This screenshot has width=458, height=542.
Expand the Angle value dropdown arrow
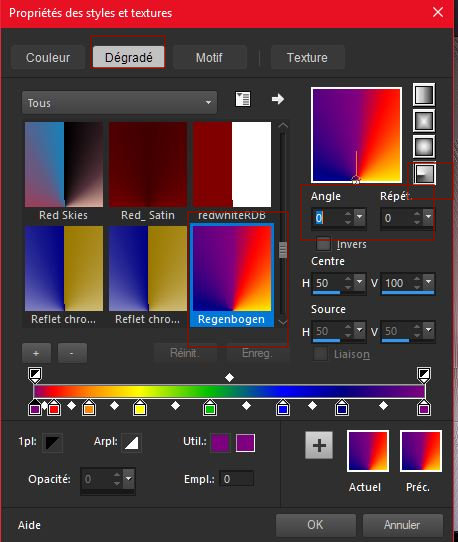tap(359, 217)
